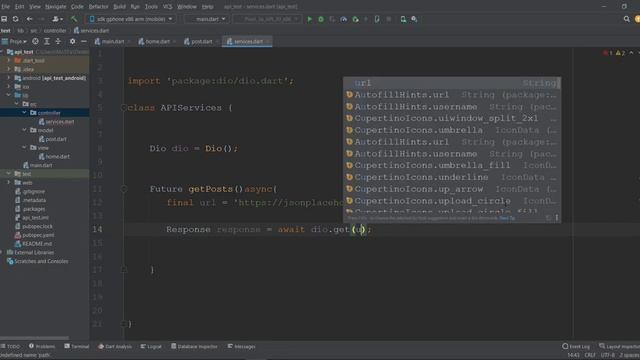Open the Problems tool window

click(x=42, y=346)
